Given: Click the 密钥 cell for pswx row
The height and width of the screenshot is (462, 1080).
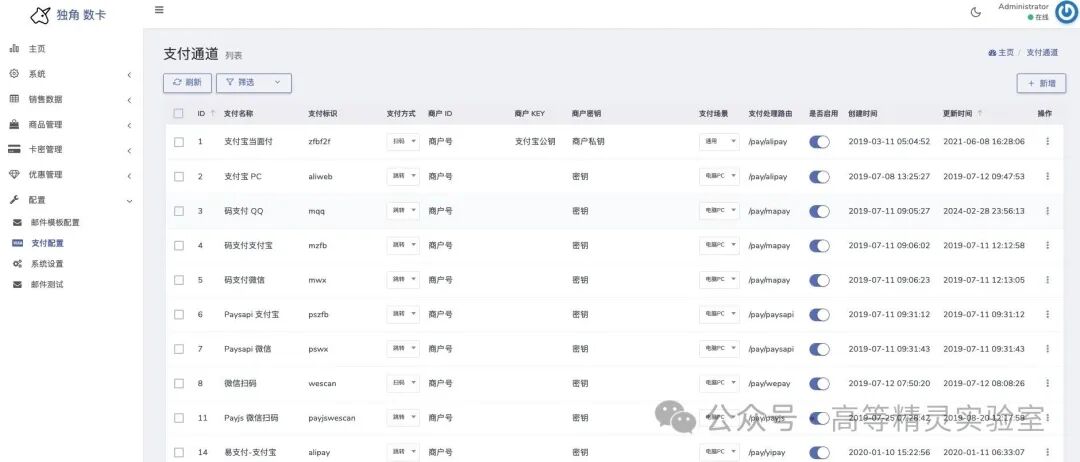Looking at the screenshot, I should [580, 349].
